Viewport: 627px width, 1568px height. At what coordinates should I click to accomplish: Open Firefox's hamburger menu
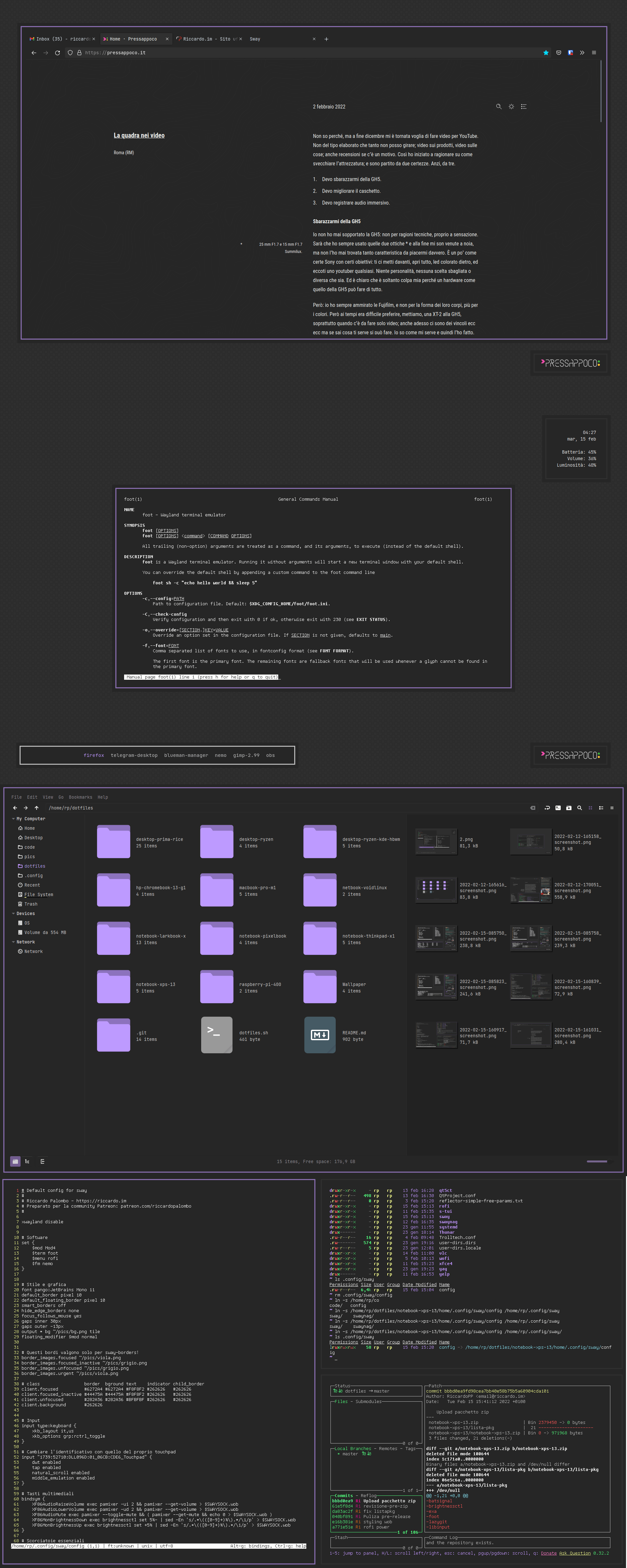[x=594, y=52]
